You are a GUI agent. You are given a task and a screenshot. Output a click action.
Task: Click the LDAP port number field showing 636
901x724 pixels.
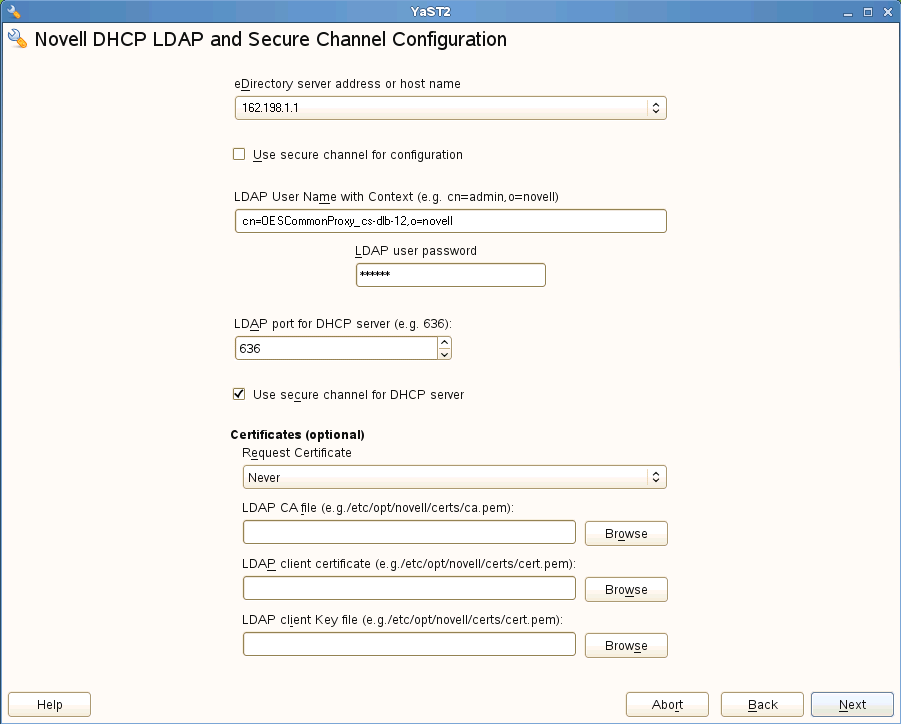tap(336, 348)
